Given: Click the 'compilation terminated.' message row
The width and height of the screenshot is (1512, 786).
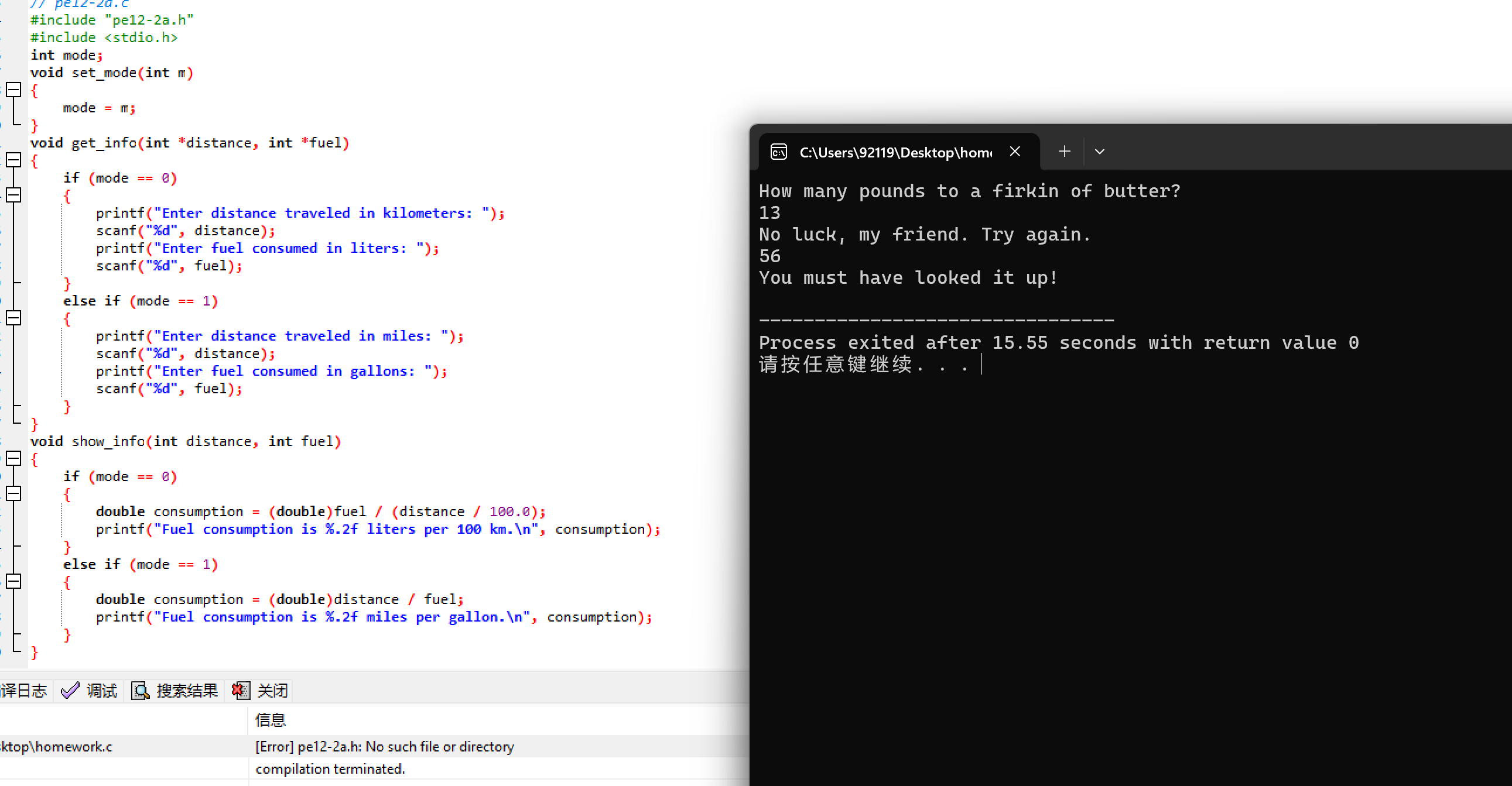Looking at the screenshot, I should 330,768.
